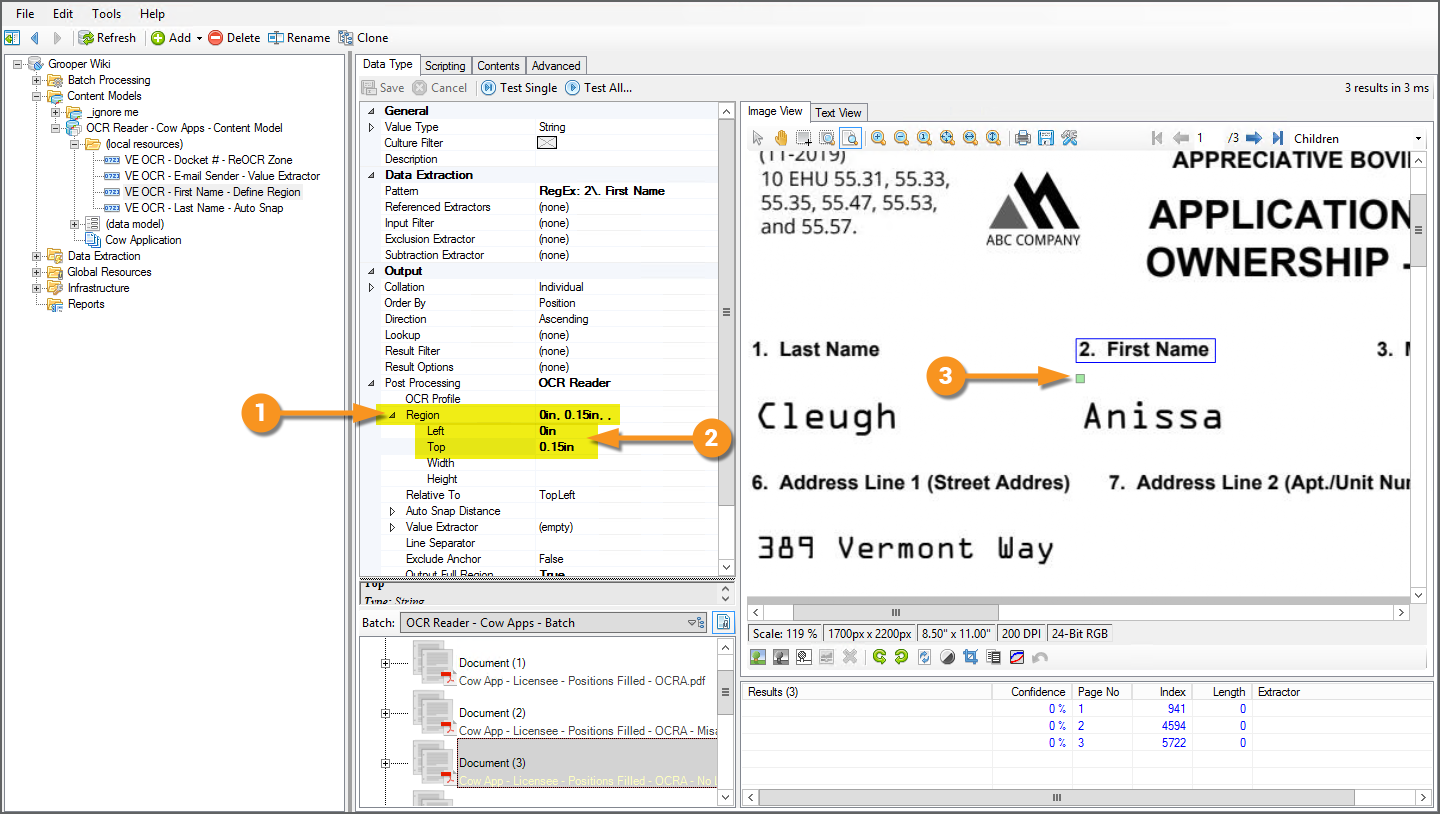Click the half-filled contrast circle icon
The image size is (1440, 814).
(x=947, y=657)
